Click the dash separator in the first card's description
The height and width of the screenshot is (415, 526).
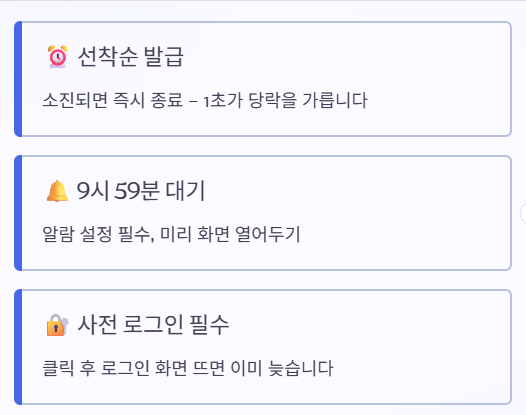pyautogui.click(x=193, y=101)
